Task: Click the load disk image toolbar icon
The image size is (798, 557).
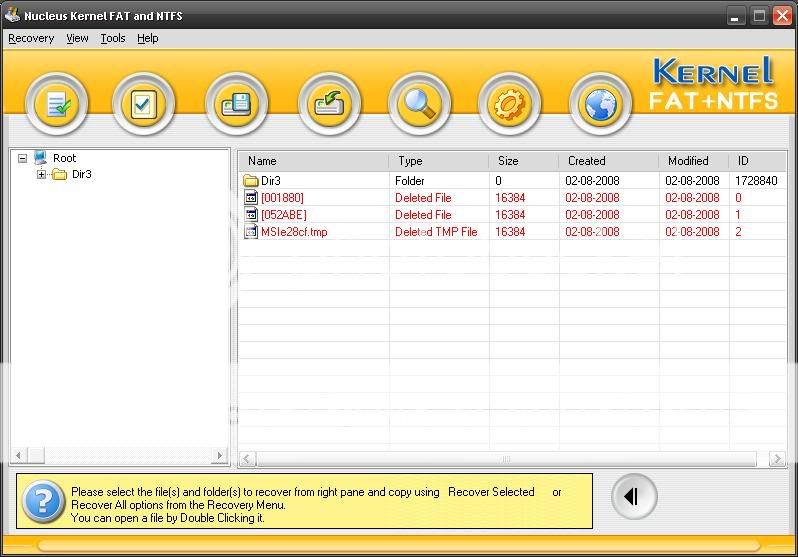Action: (x=329, y=104)
